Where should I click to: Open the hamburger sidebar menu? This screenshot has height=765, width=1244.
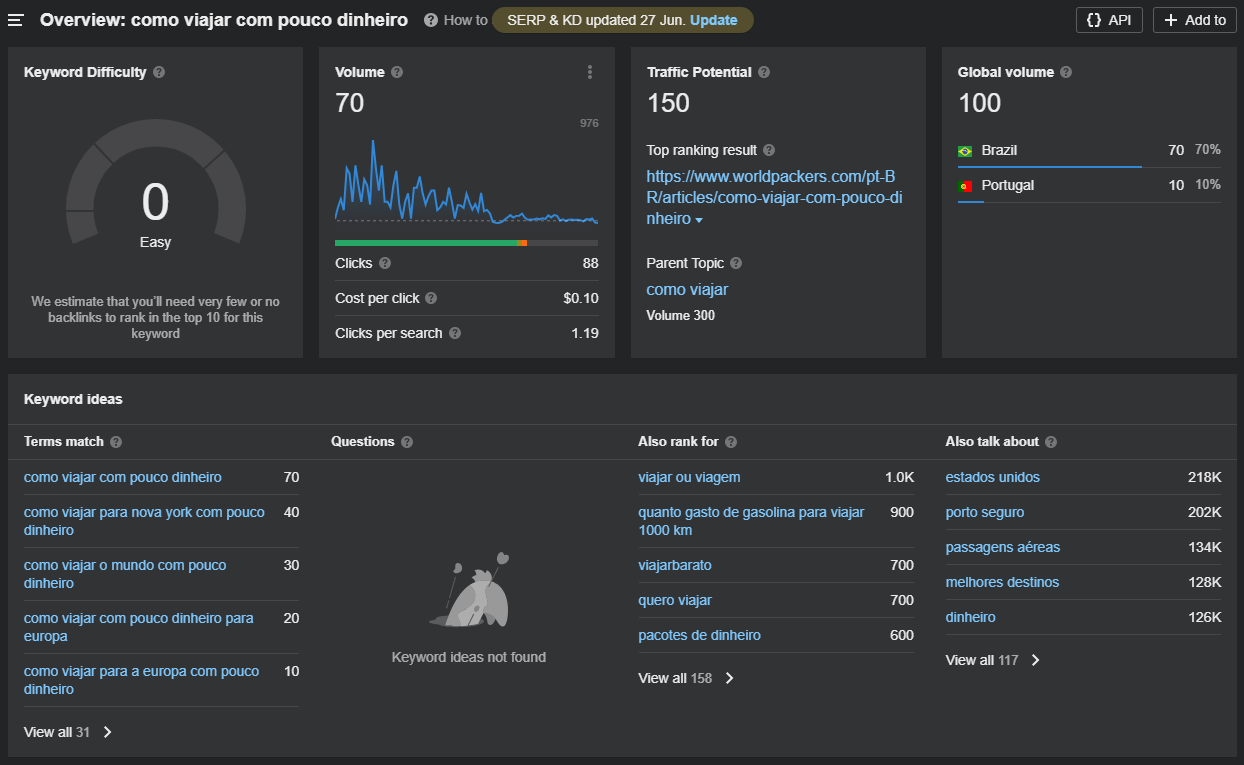click(x=16, y=20)
